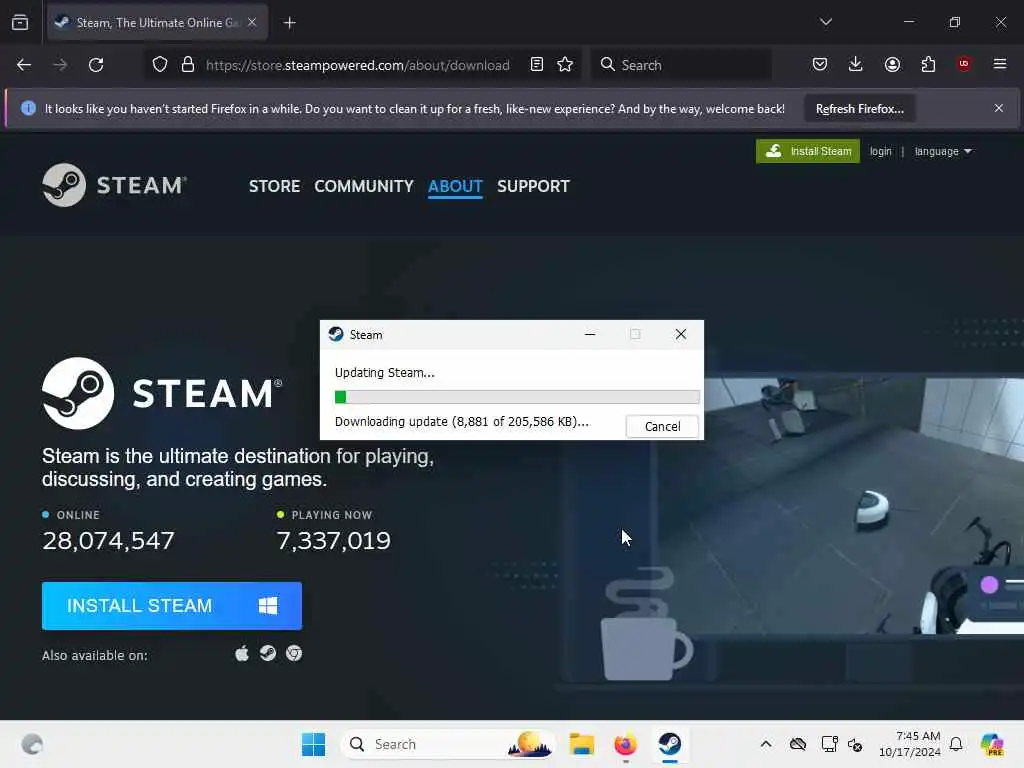Image resolution: width=1024 pixels, height=768 pixels.
Task: Dismiss the Firefox refresh notification bar
Action: pyautogui.click(x=999, y=108)
